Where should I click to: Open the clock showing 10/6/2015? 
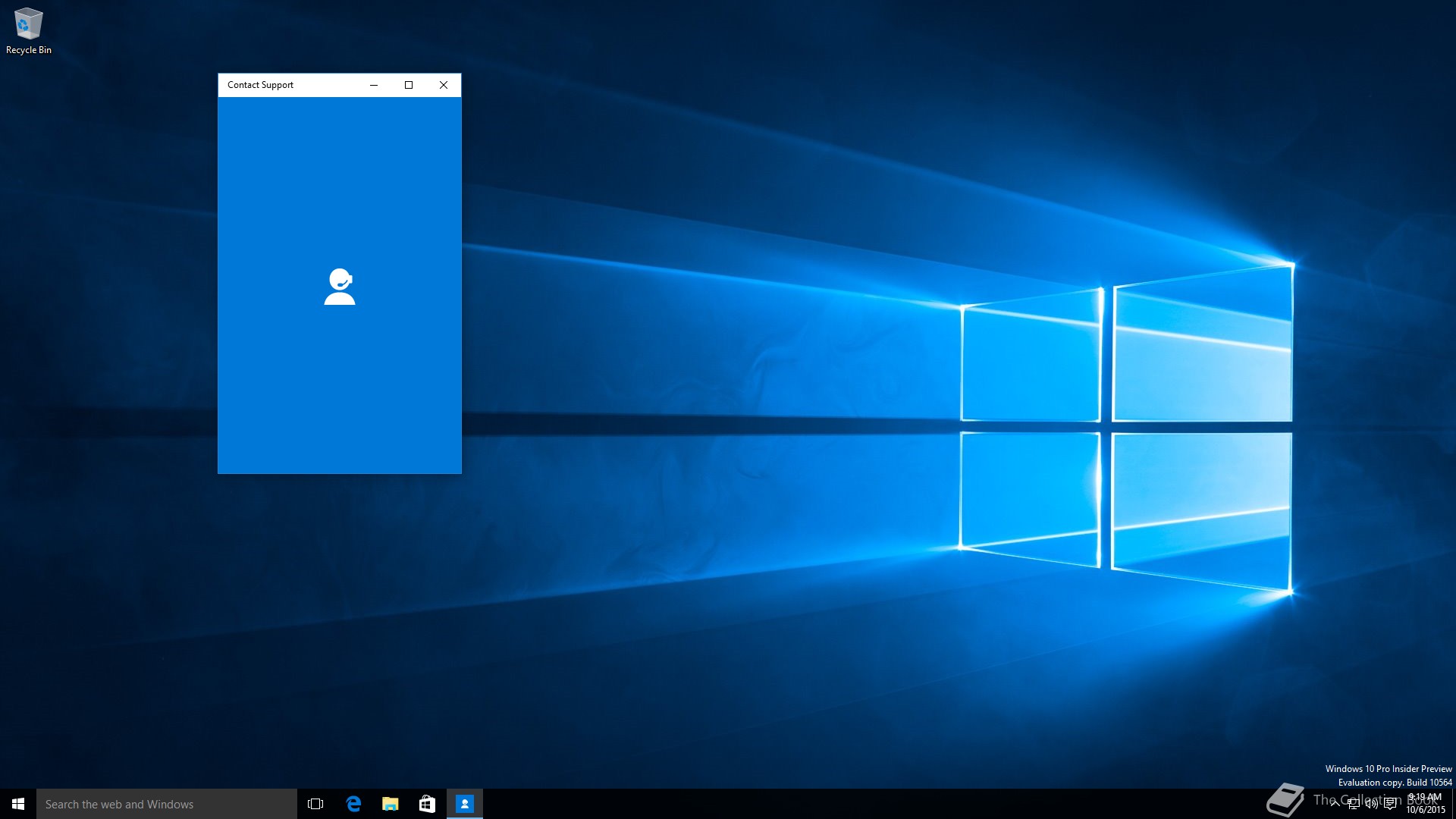(1426, 804)
